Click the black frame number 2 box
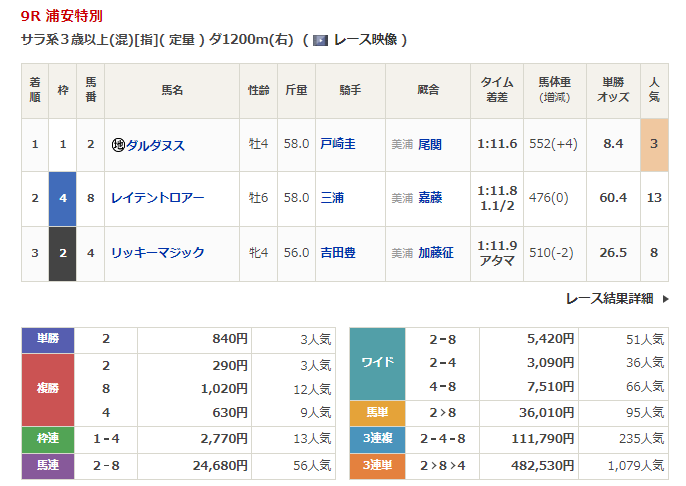This screenshot has height=486, width=686. [63, 253]
